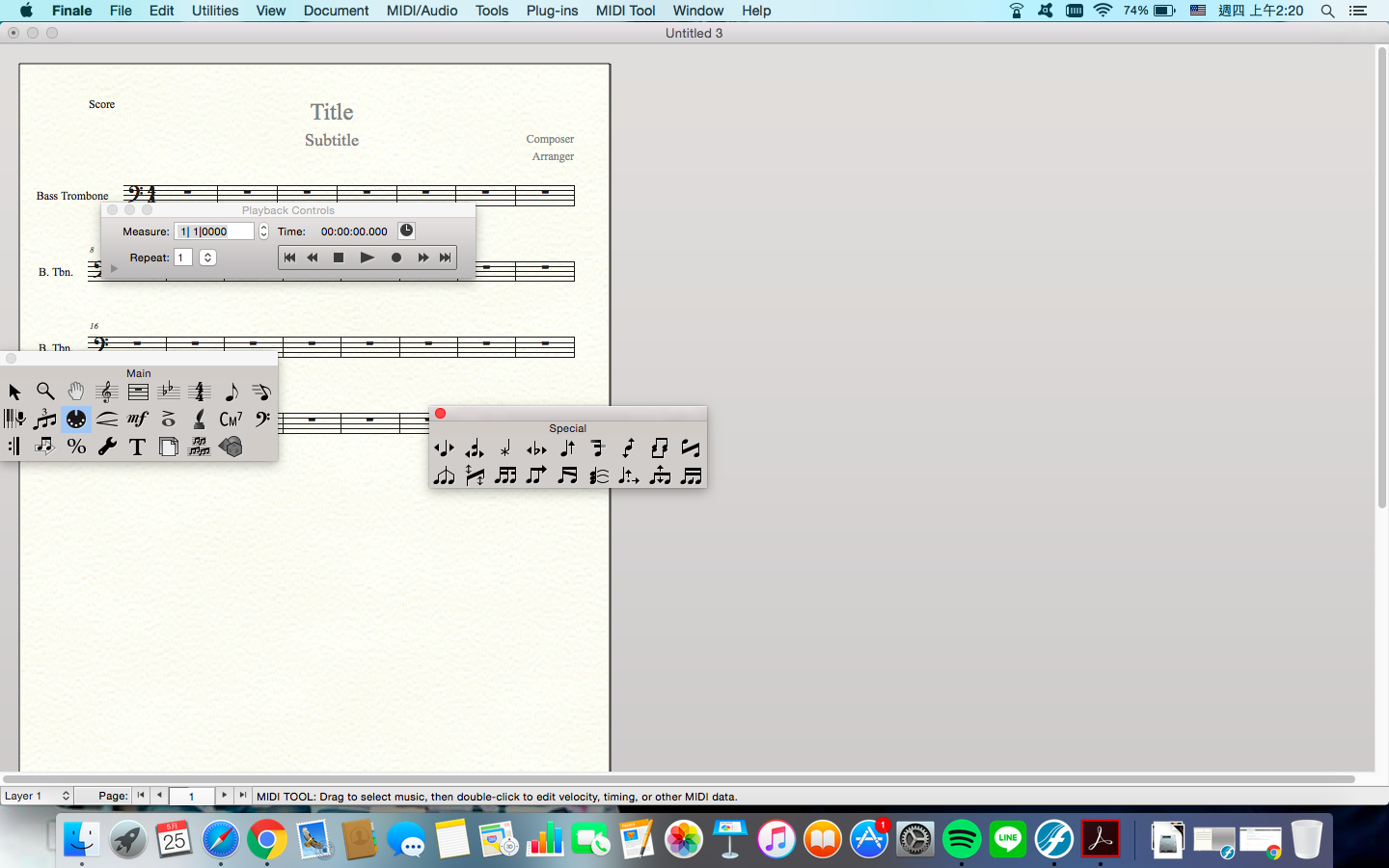The image size is (1389, 868).
Task: Select the Selection arrow tool in Main palette
Action: click(14, 392)
